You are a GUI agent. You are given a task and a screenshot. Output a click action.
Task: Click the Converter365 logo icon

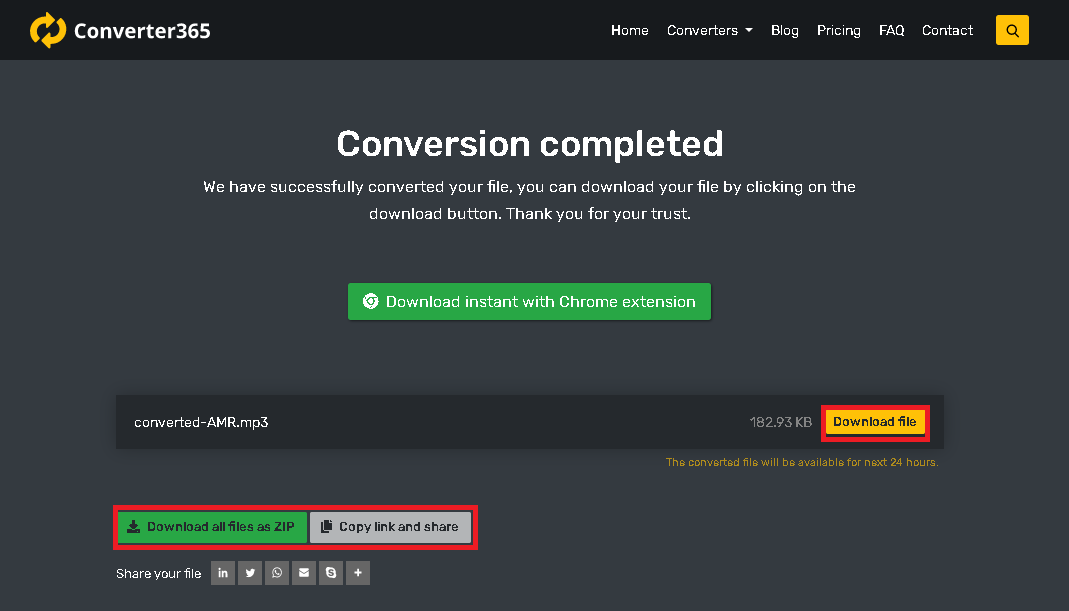(47, 30)
